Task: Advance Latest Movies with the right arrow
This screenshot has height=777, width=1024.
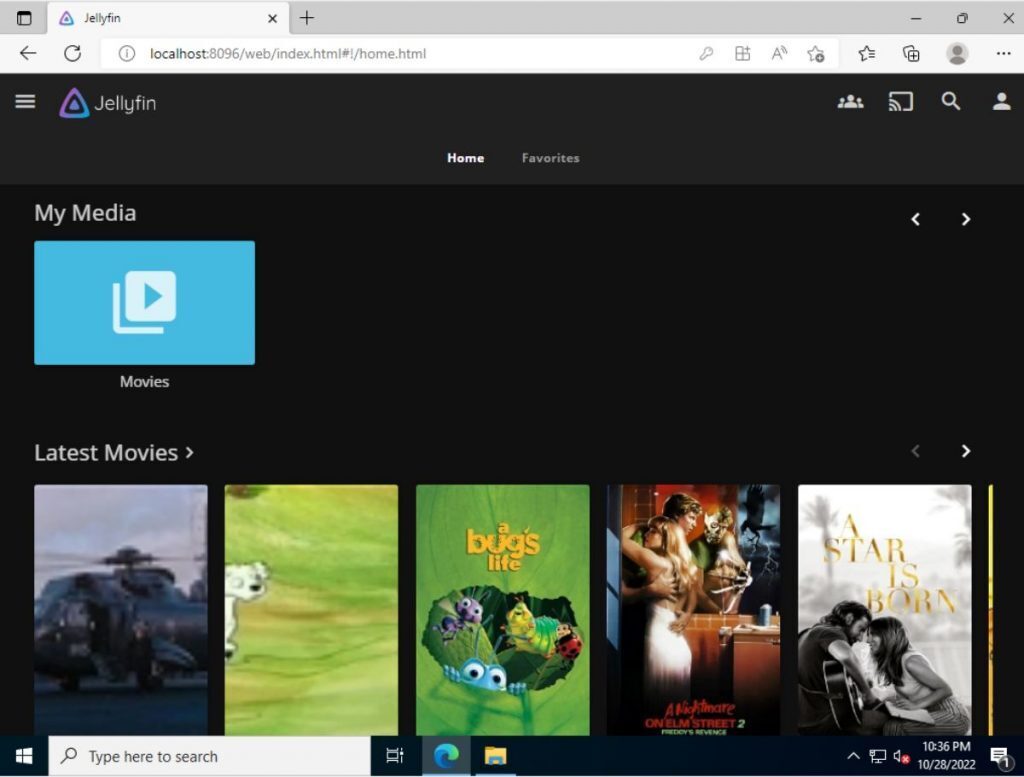Action: (966, 451)
